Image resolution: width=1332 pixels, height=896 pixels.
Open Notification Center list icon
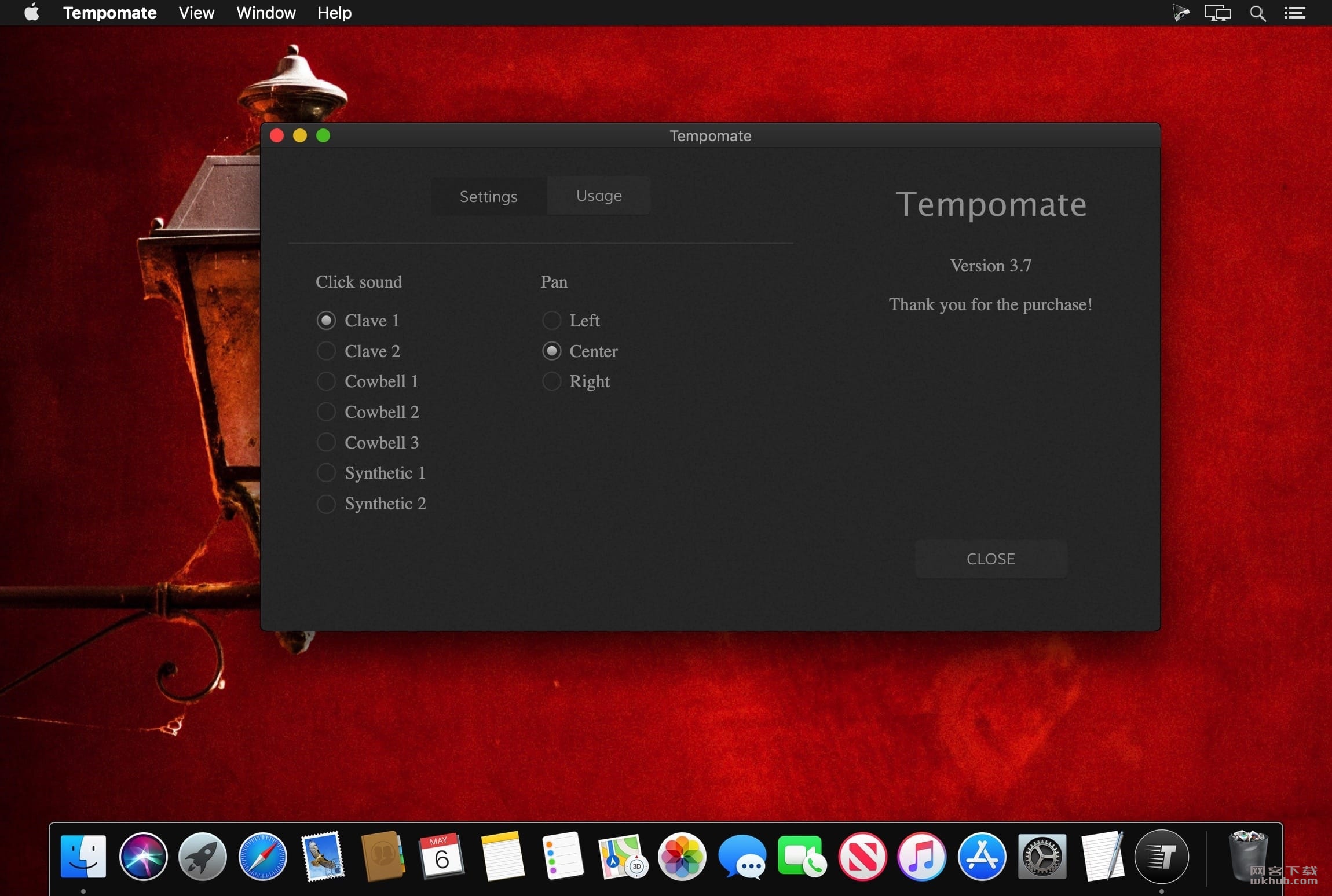pyautogui.click(x=1295, y=13)
